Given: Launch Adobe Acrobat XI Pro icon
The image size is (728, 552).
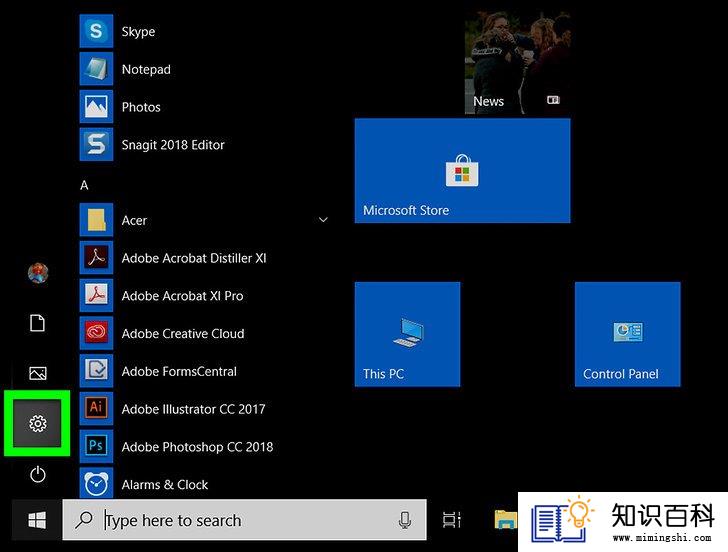Looking at the screenshot, I should pos(96,295).
